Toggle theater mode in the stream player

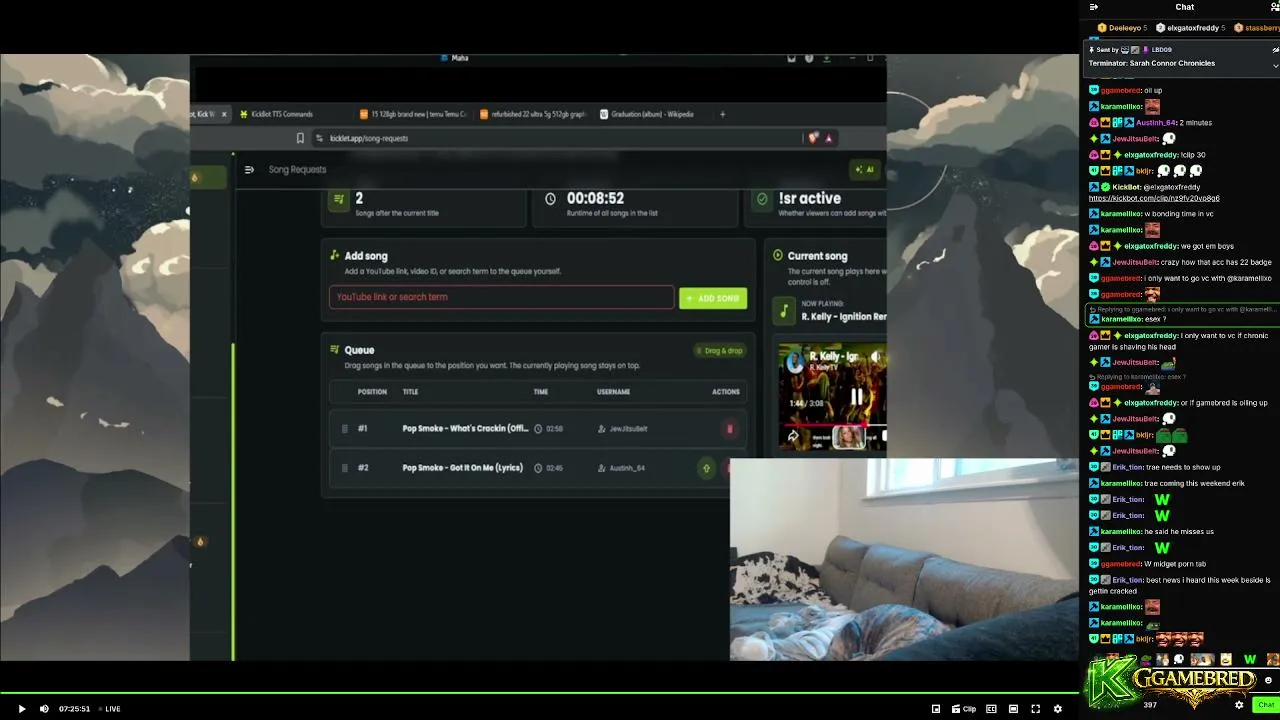pyautogui.click(x=1013, y=709)
